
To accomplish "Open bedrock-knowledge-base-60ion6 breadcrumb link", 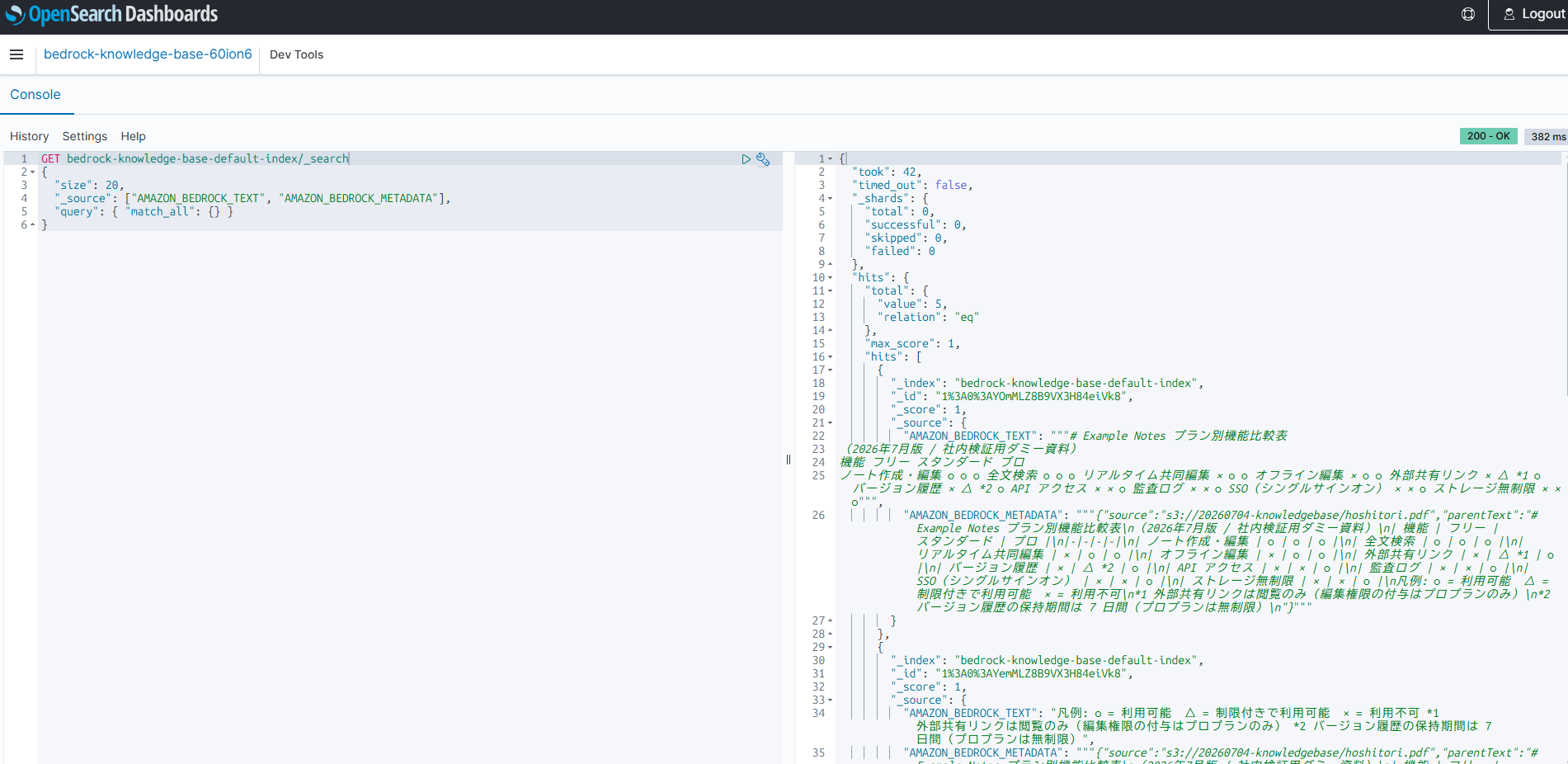I will pyautogui.click(x=148, y=54).
